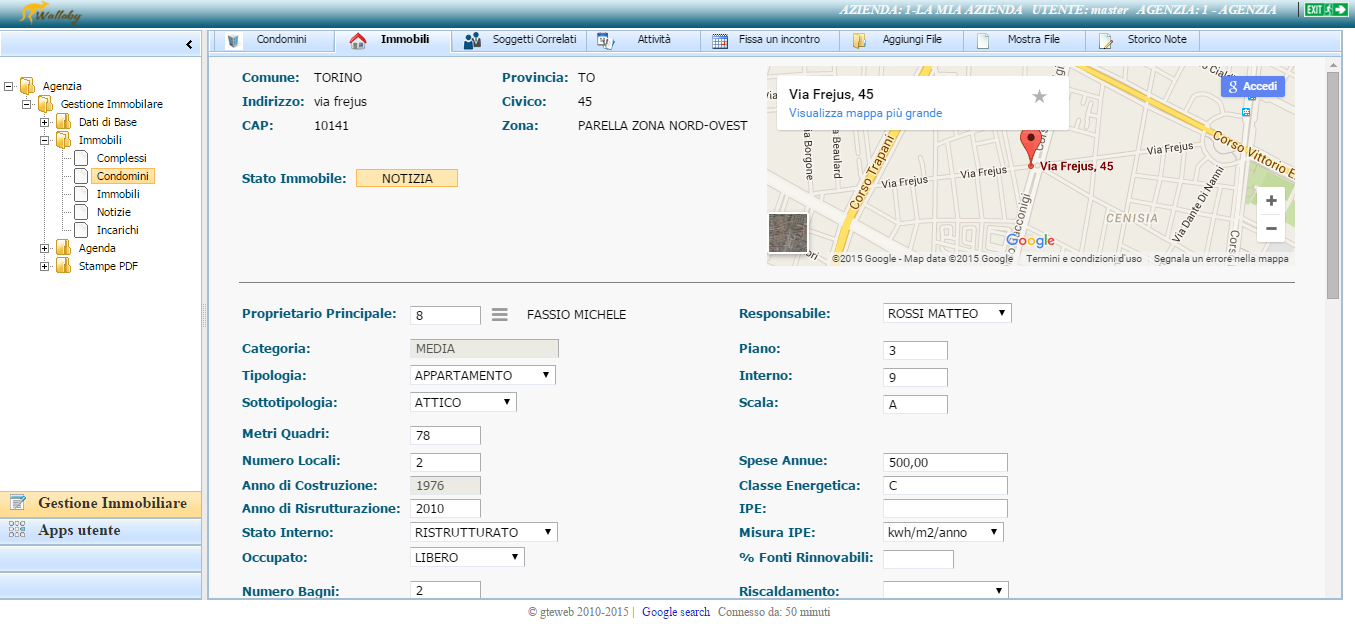Open the Stato Interno dropdown
1355x643 pixels.
(484, 532)
